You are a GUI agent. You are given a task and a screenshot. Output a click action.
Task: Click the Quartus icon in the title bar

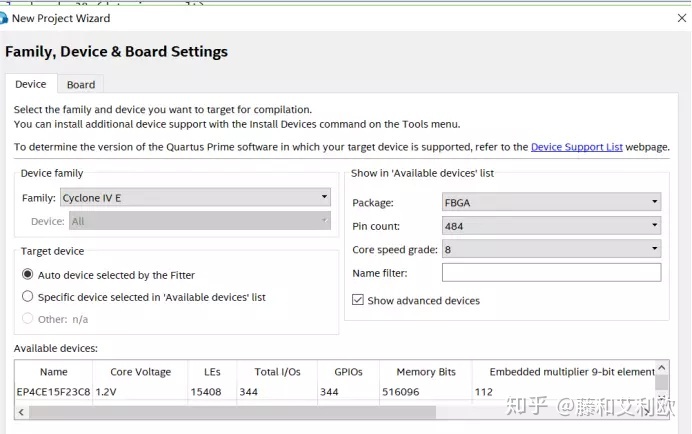4,18
